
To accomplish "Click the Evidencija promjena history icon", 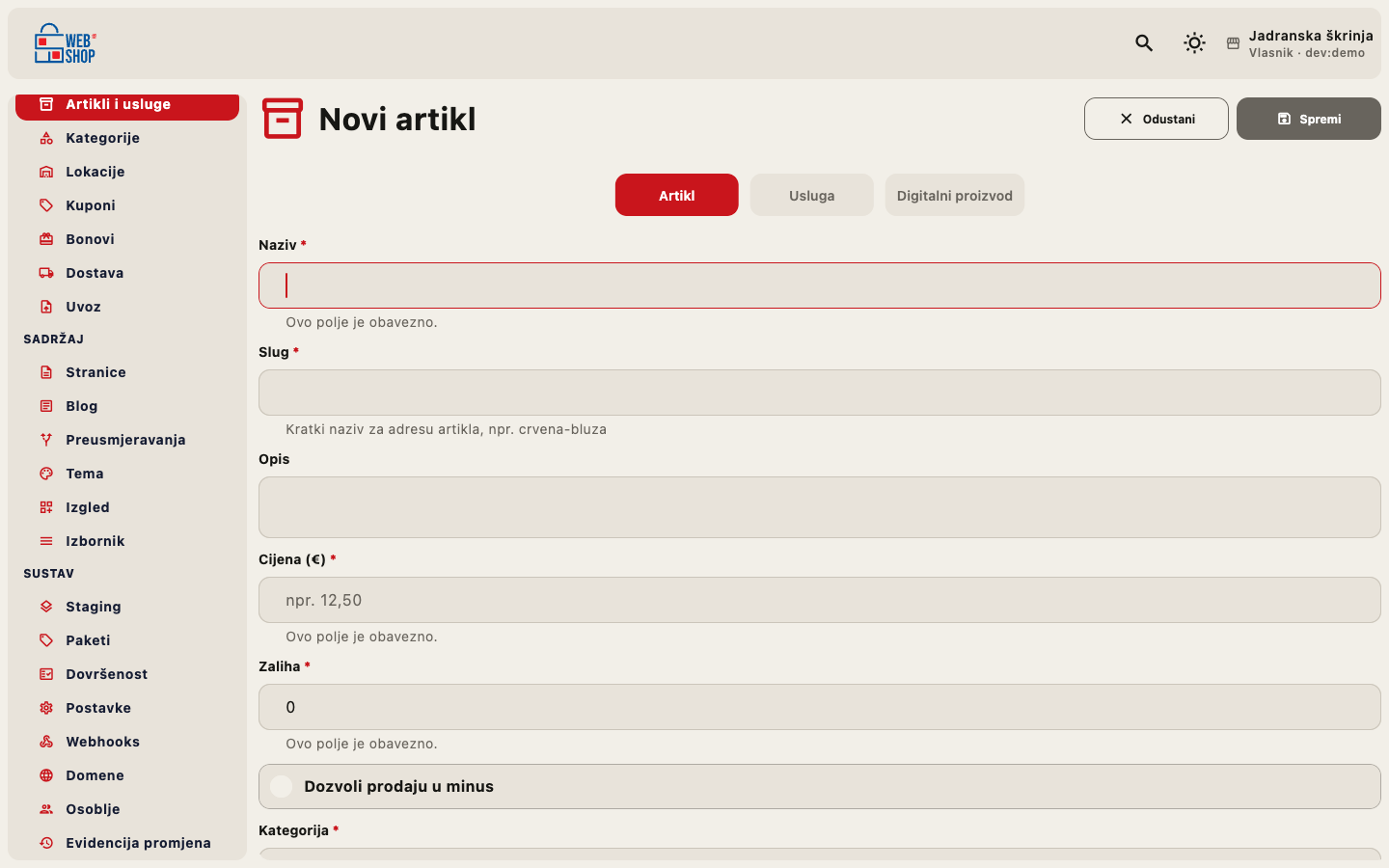I will (x=46, y=843).
